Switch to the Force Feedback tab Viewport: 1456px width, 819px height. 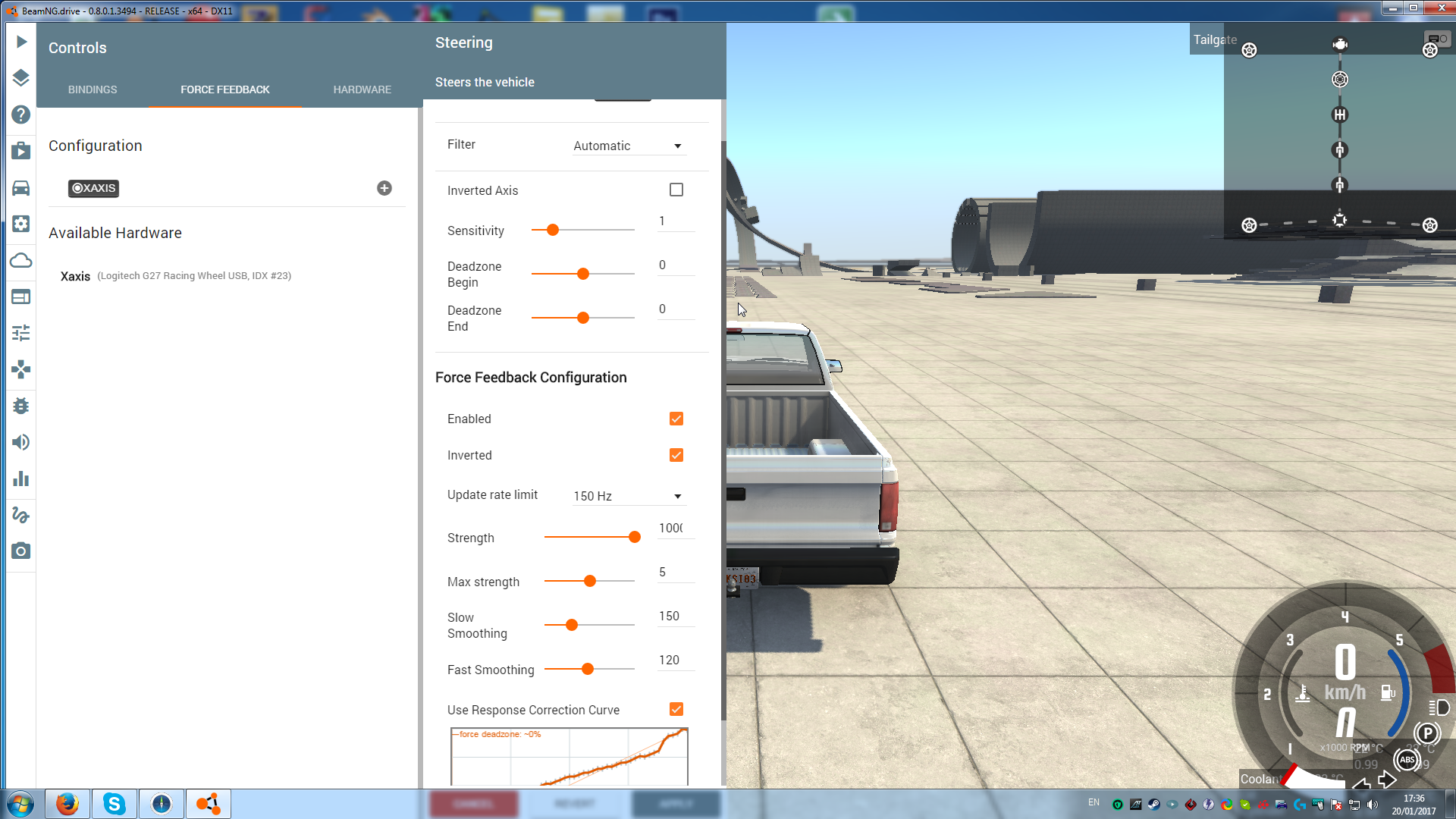[225, 89]
